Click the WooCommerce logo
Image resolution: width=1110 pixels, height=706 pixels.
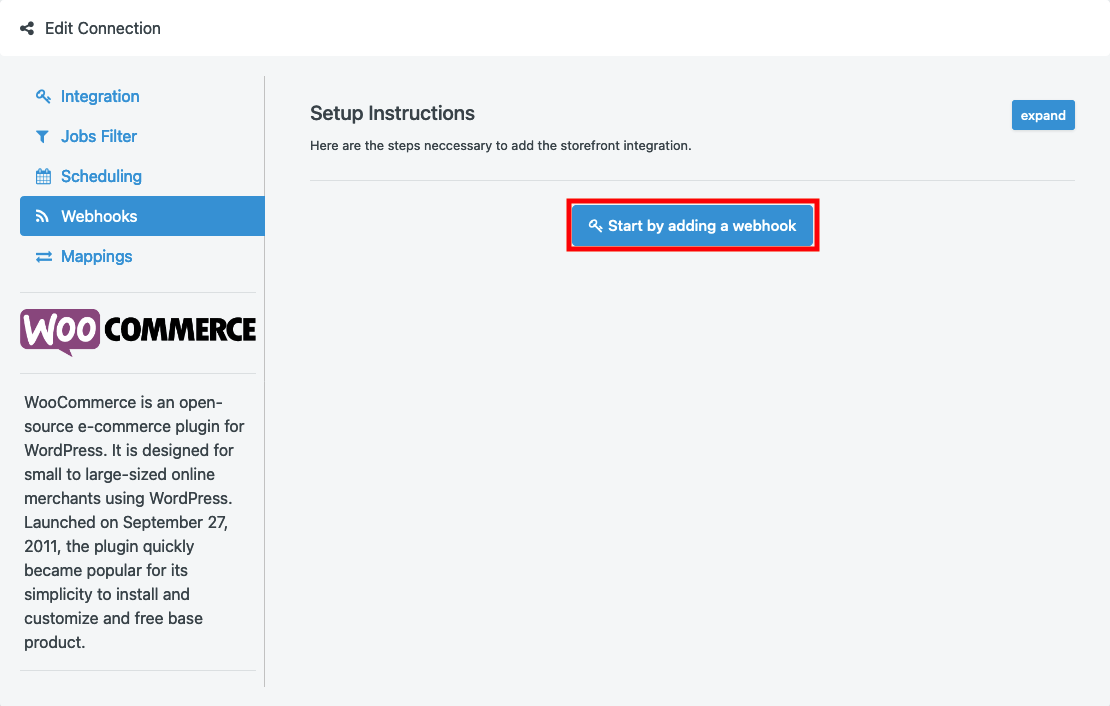coord(138,331)
